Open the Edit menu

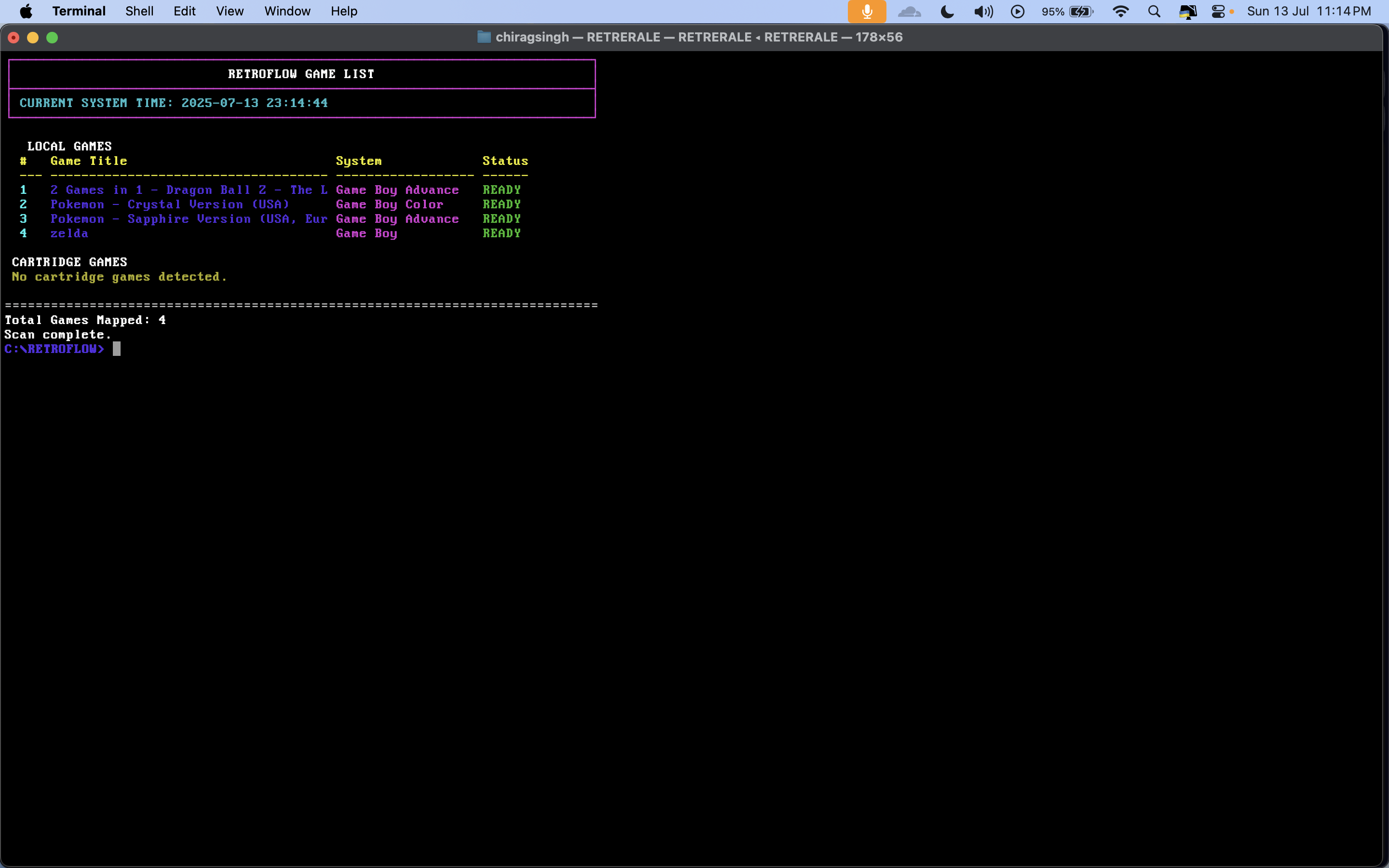click(x=184, y=12)
